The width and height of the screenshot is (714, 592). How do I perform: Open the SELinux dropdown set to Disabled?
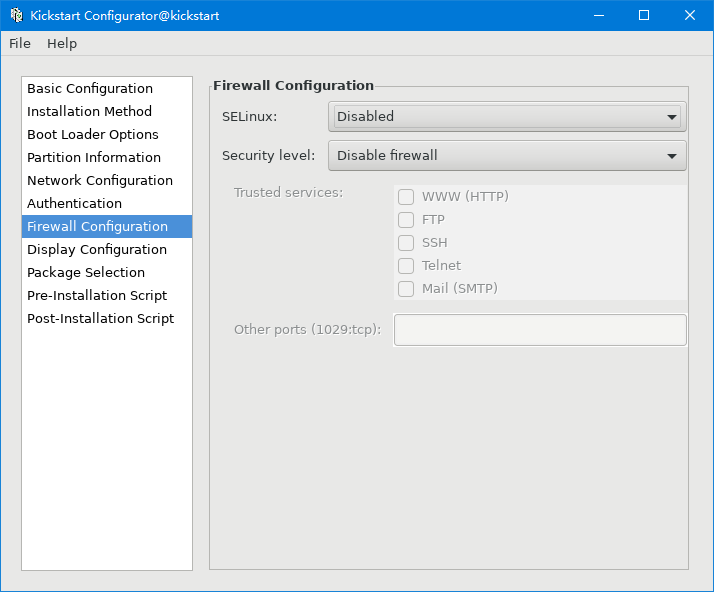point(507,117)
